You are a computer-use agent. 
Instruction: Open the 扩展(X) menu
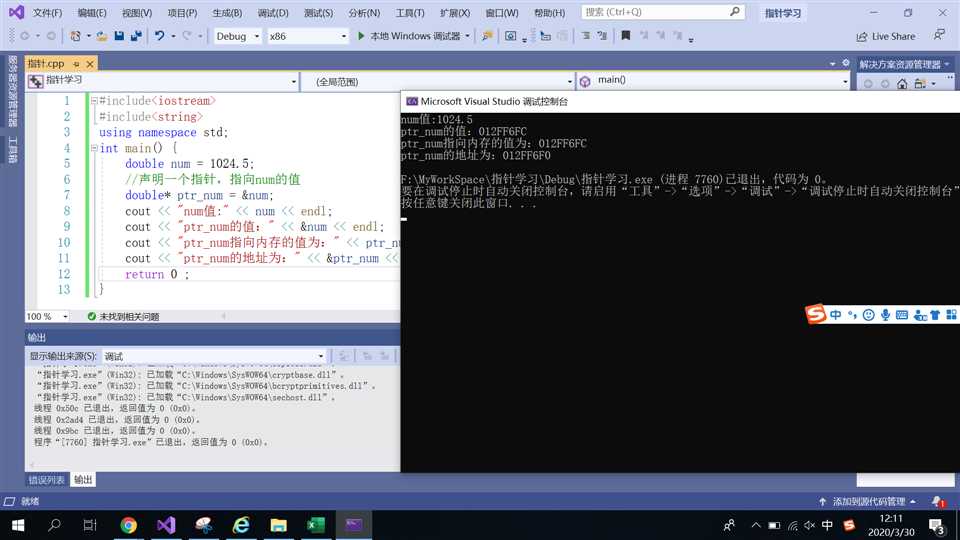[x=455, y=12]
